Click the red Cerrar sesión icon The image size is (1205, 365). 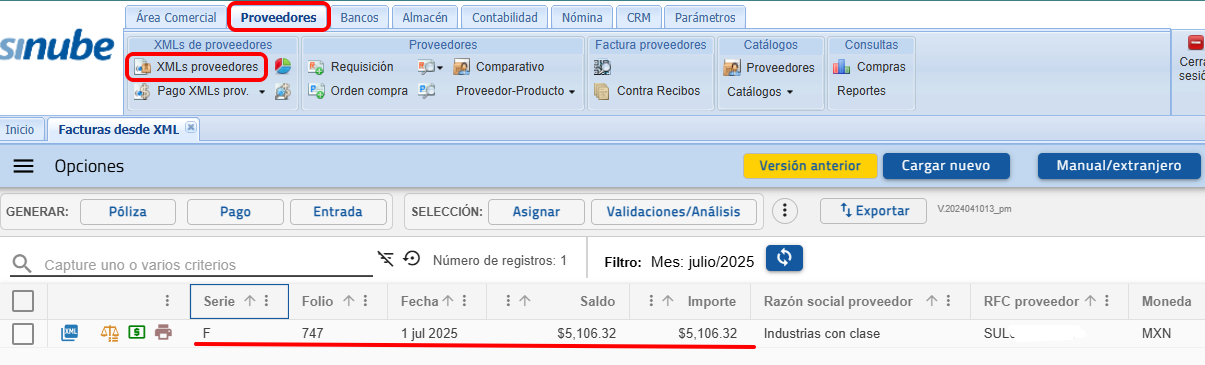click(x=1195, y=43)
